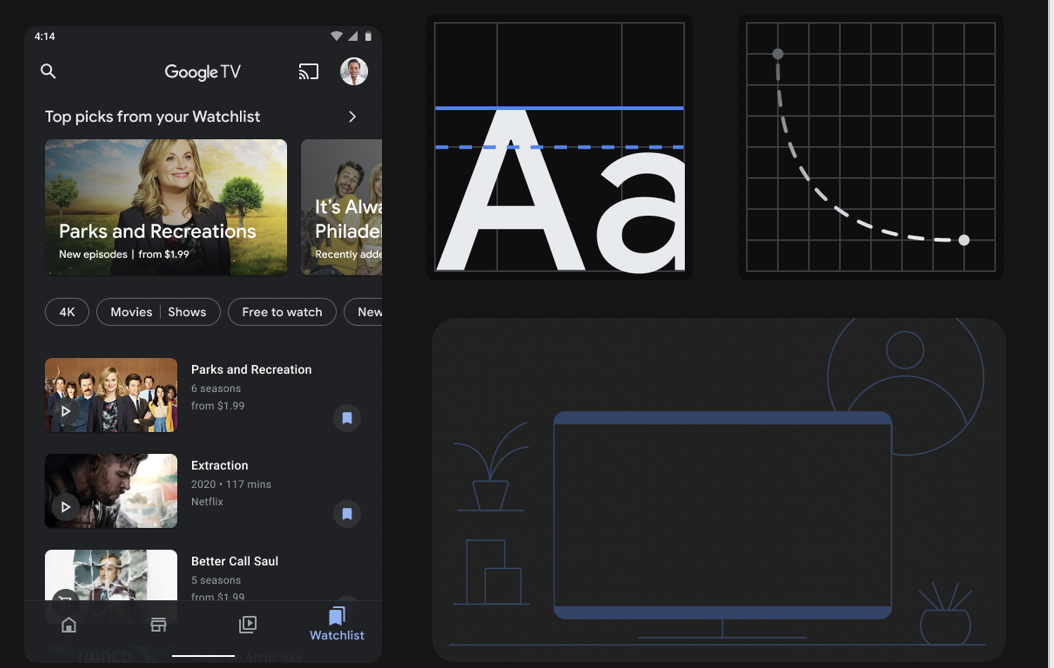Play Parks and Recreation from the list thumbnail
The width and height of the screenshot is (1054, 668).
point(65,411)
